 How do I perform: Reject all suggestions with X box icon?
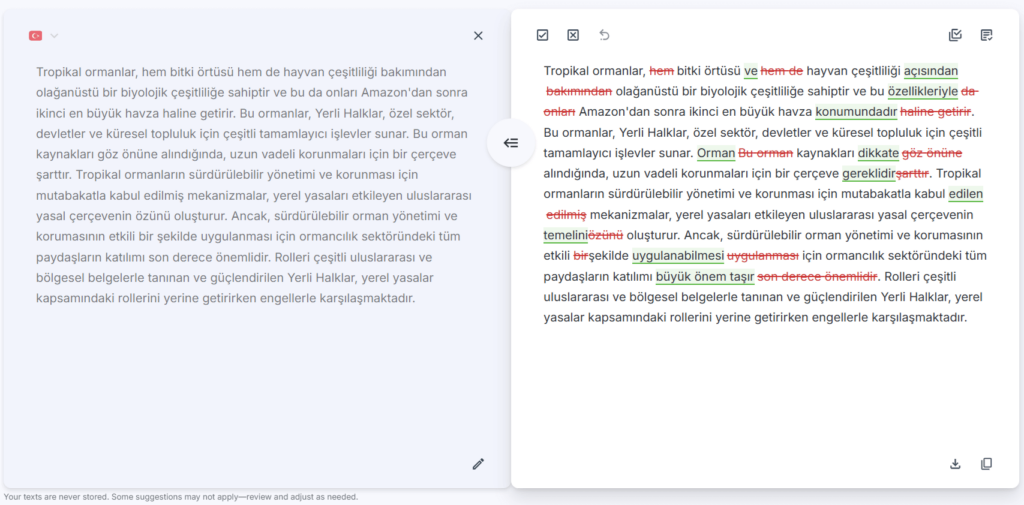573,35
